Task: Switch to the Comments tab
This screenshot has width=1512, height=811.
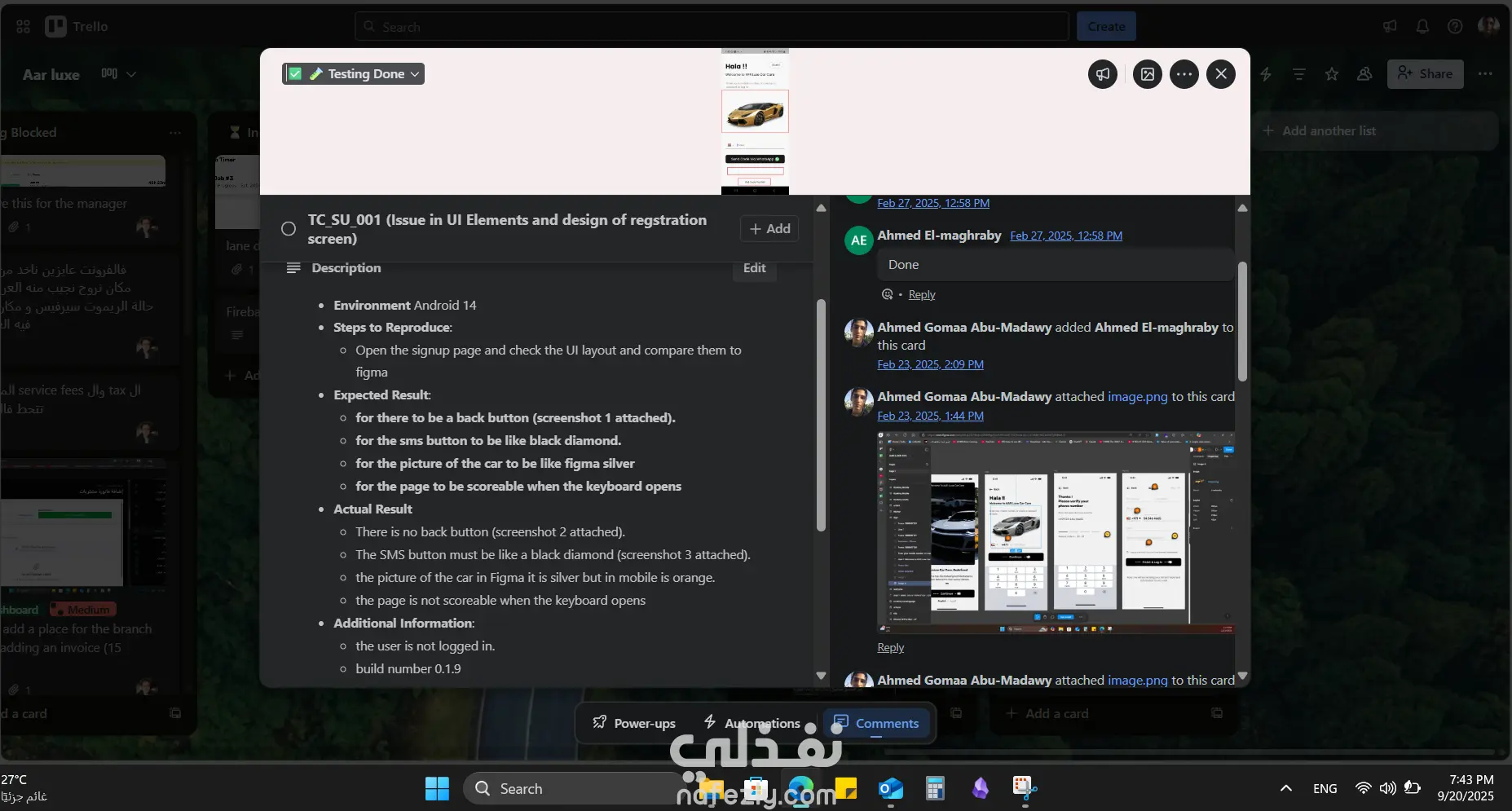Action: (876, 723)
